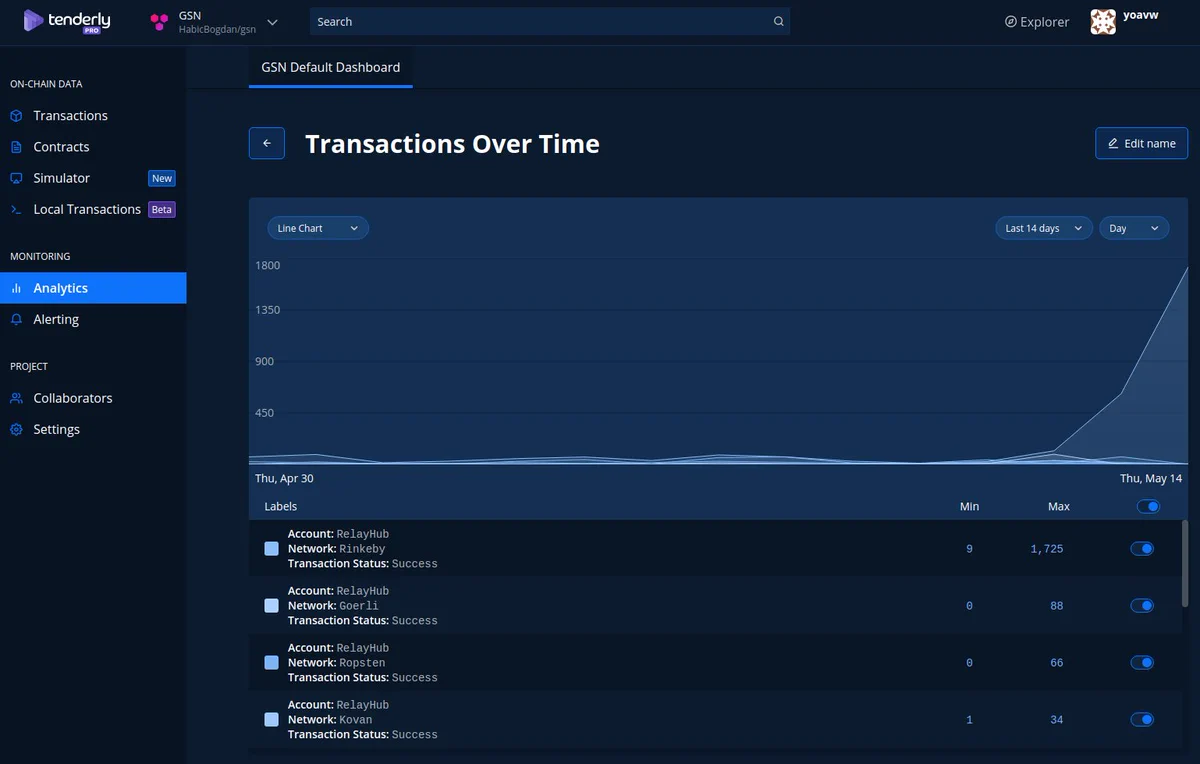
Task: Click the Analytics bar chart icon
Action: click(16, 288)
